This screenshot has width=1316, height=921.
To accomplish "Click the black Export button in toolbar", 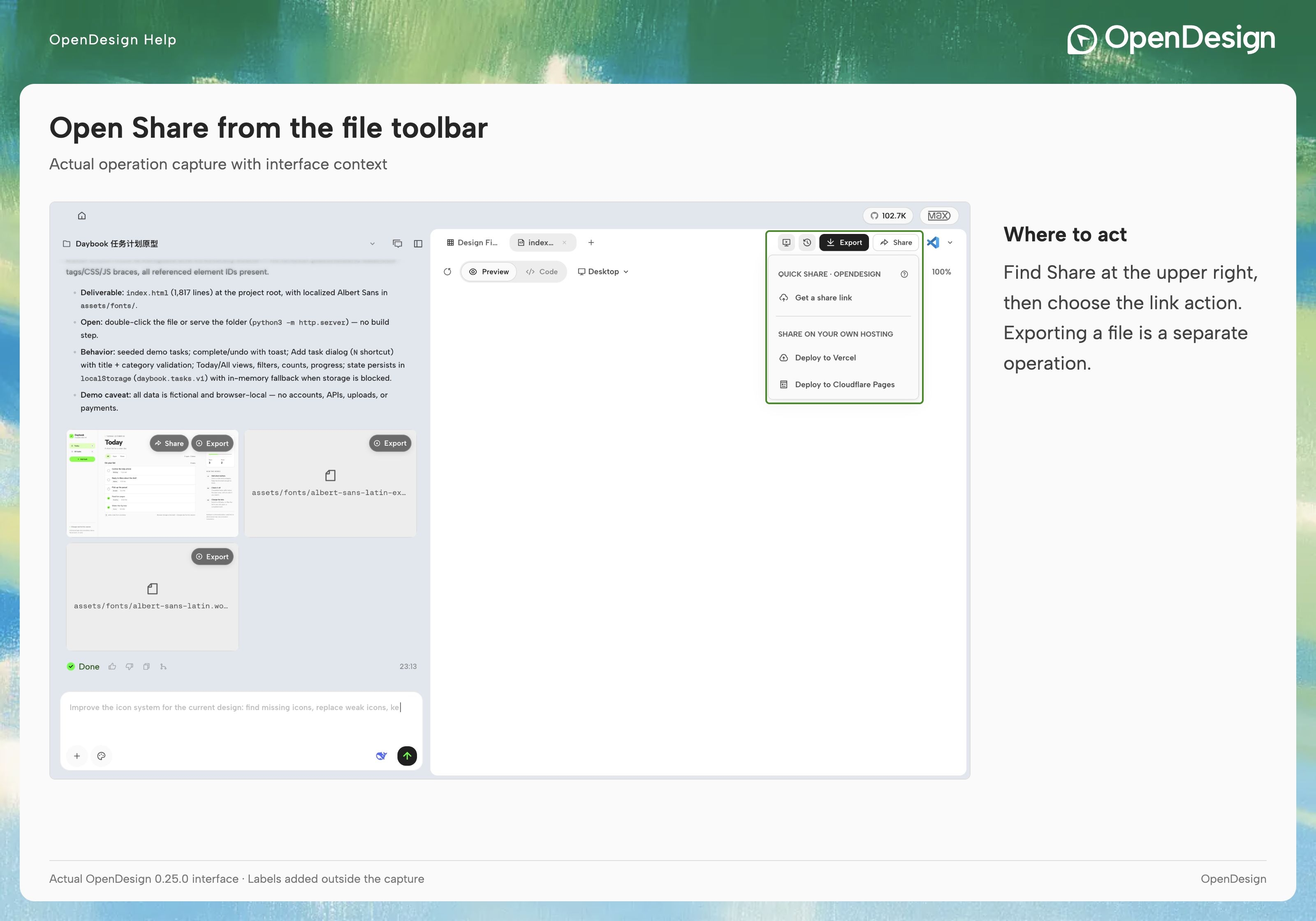I will tap(844, 243).
